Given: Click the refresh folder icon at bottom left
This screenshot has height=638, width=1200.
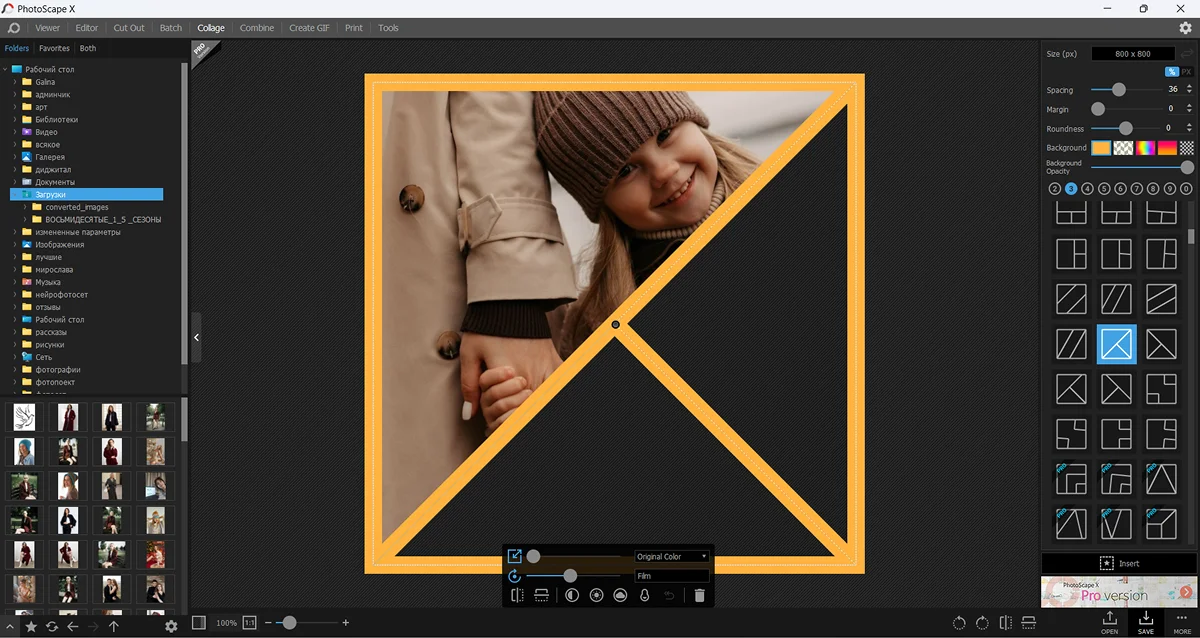Looking at the screenshot, I should coord(52,626).
